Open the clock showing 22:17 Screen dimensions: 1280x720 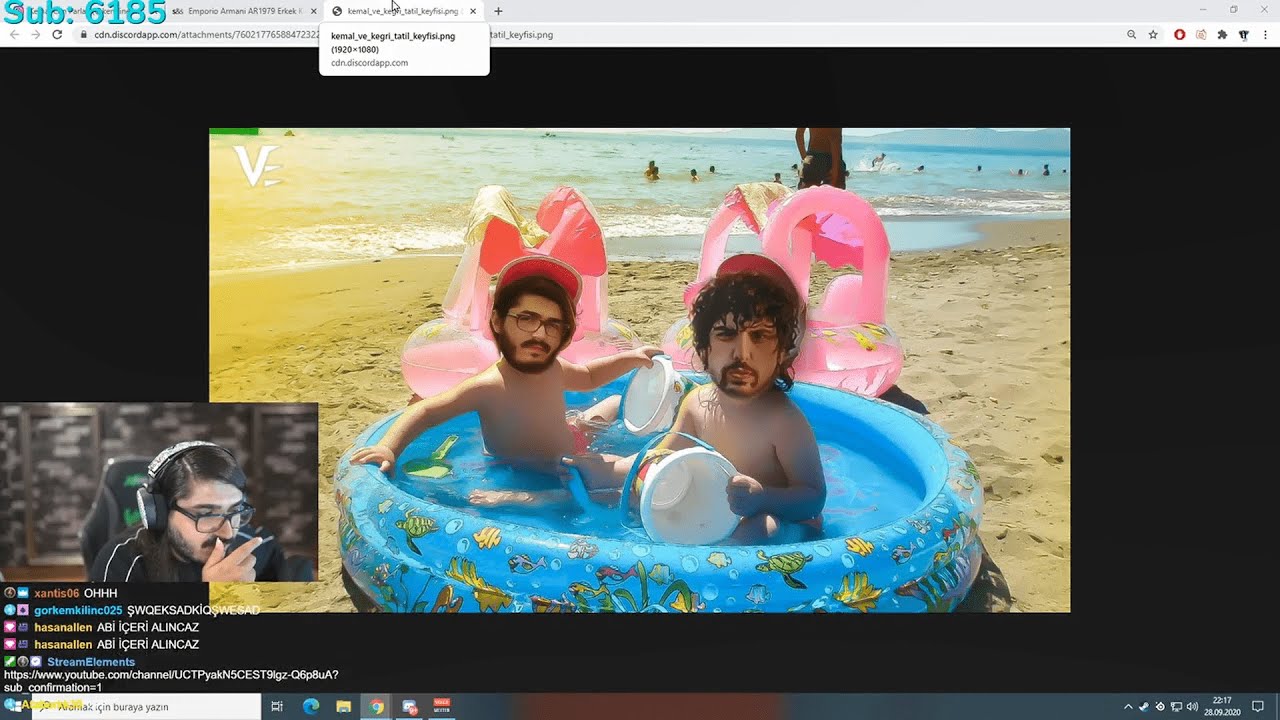coord(1222,706)
